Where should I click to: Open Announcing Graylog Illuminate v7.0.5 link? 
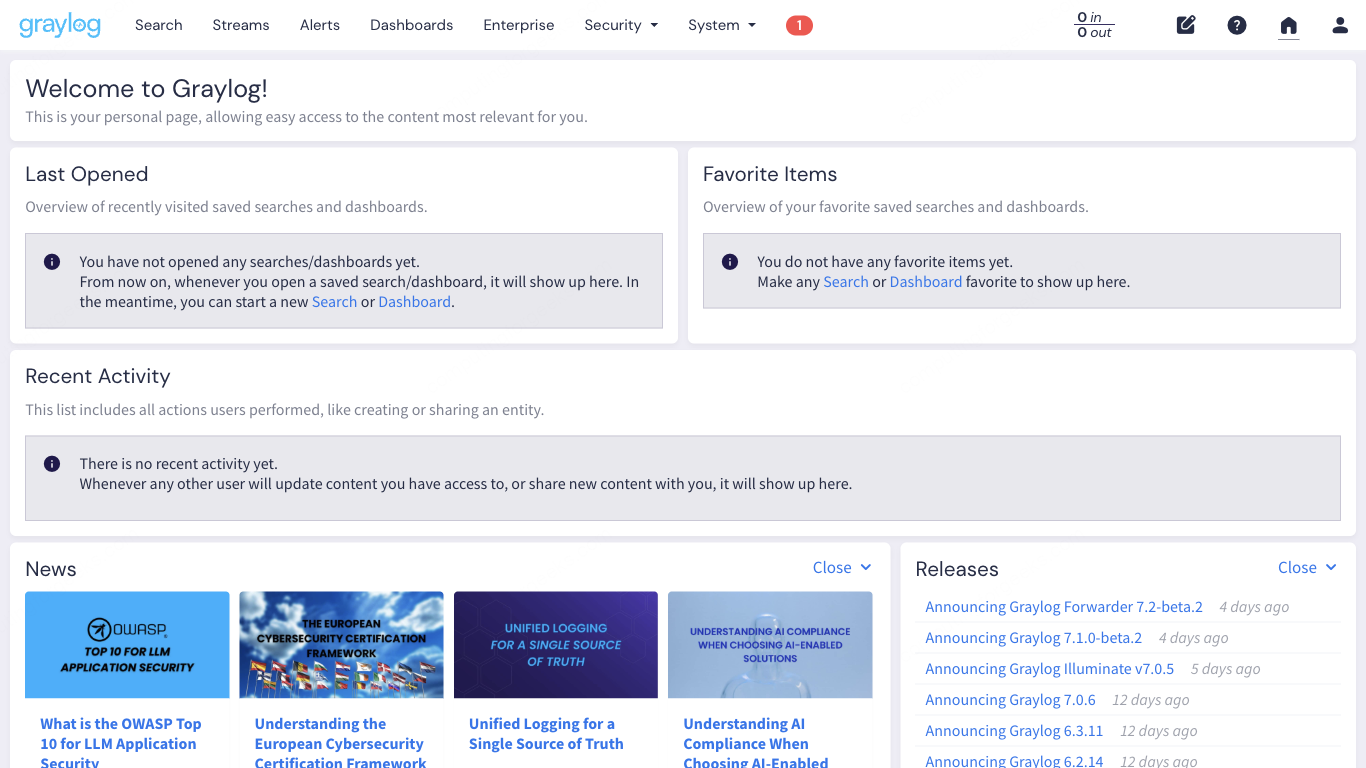(x=1049, y=669)
